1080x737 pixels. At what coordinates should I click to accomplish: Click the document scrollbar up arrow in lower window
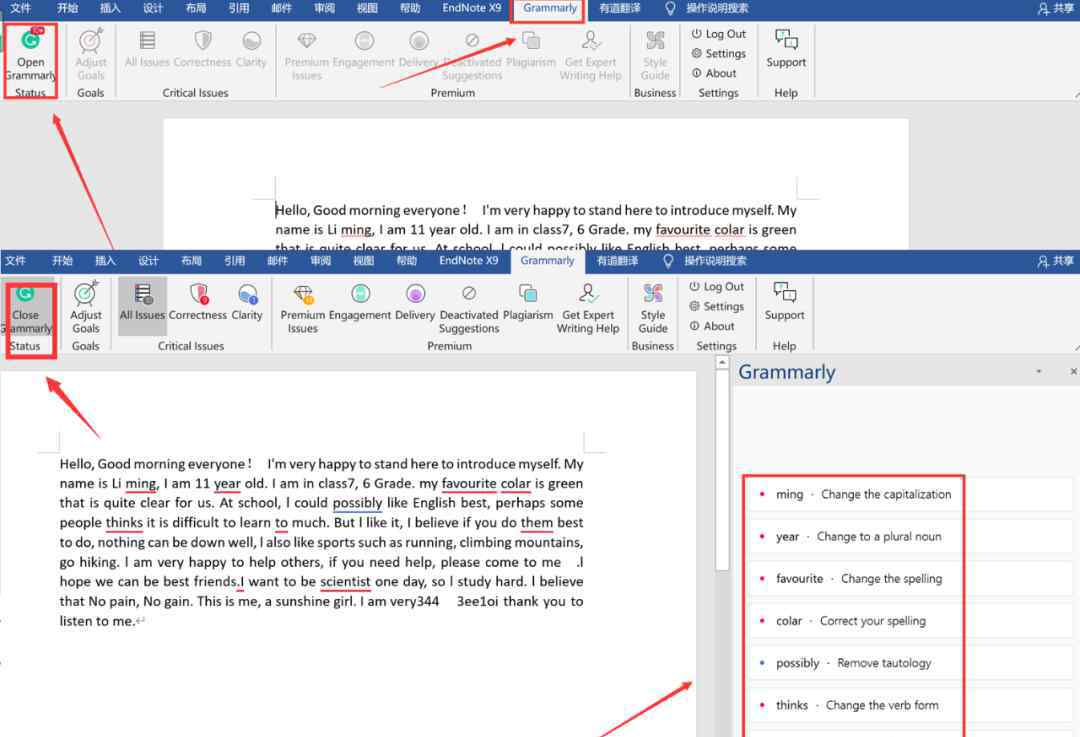click(722, 362)
